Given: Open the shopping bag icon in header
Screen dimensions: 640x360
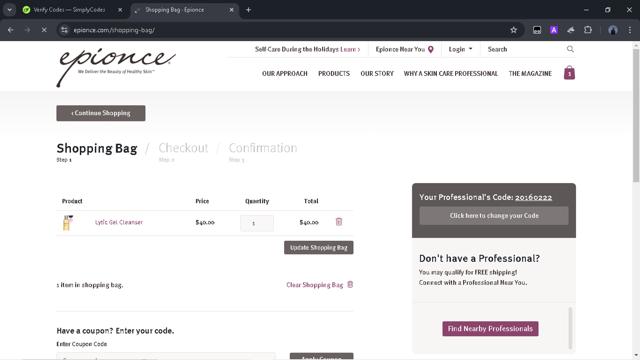Looking at the screenshot, I should pos(569,73).
